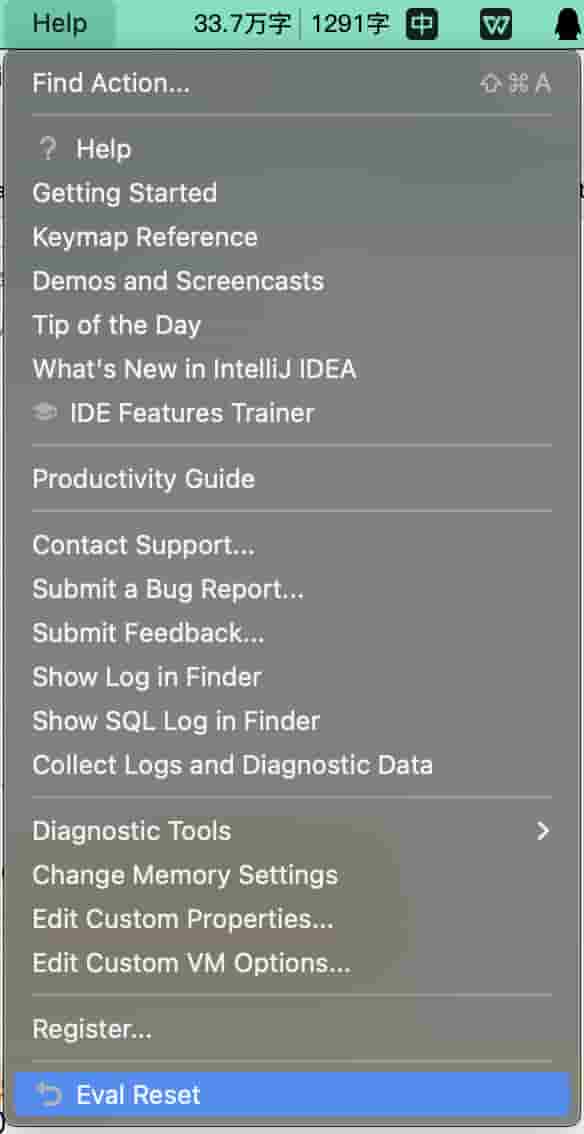Screen dimensions: 584x1134
Task: Select Find Action... menu entry
Action: coord(292,84)
